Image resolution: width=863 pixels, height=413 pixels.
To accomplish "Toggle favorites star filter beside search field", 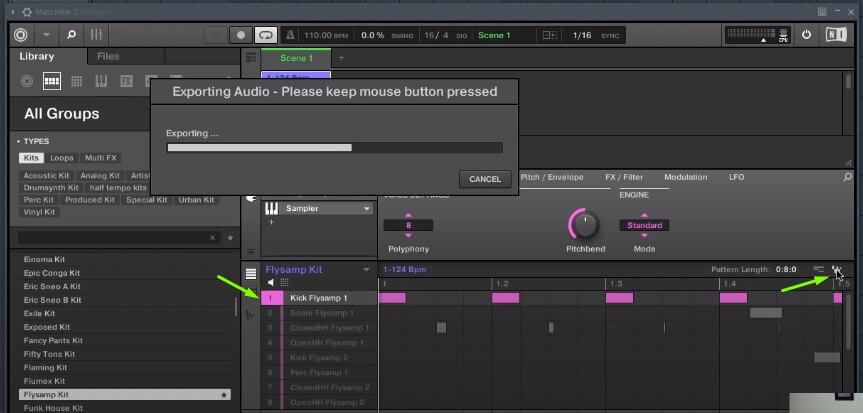I will tap(231, 238).
